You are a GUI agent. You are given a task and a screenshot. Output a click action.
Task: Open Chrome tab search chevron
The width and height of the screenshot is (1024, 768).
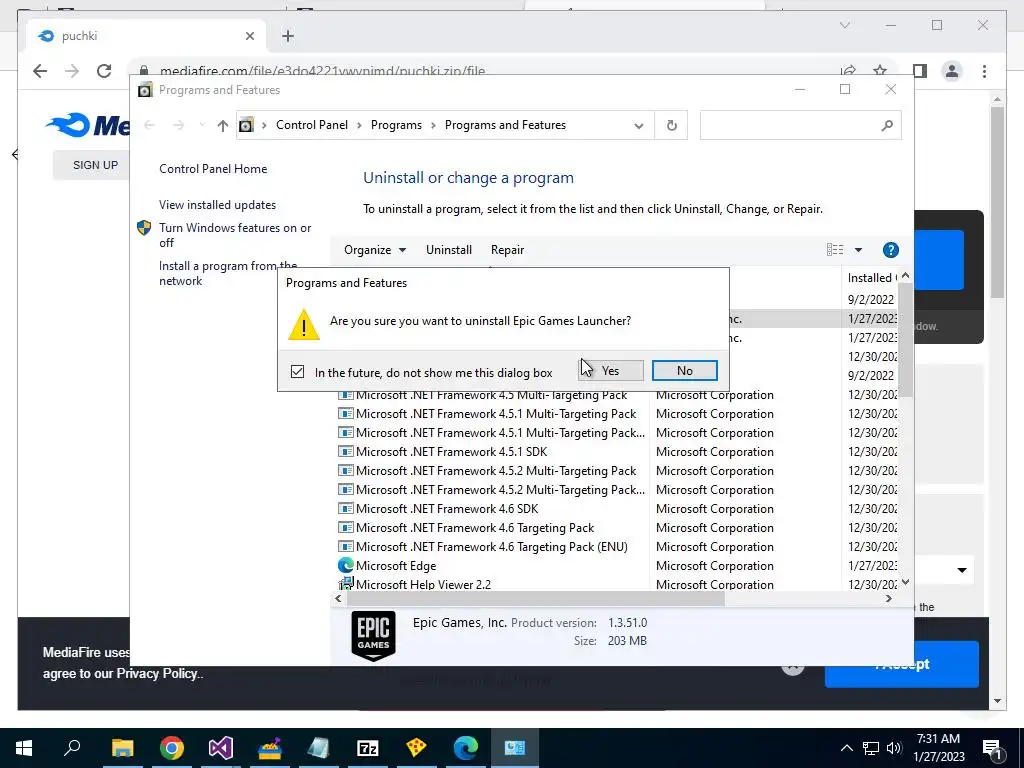pyautogui.click(x=844, y=25)
